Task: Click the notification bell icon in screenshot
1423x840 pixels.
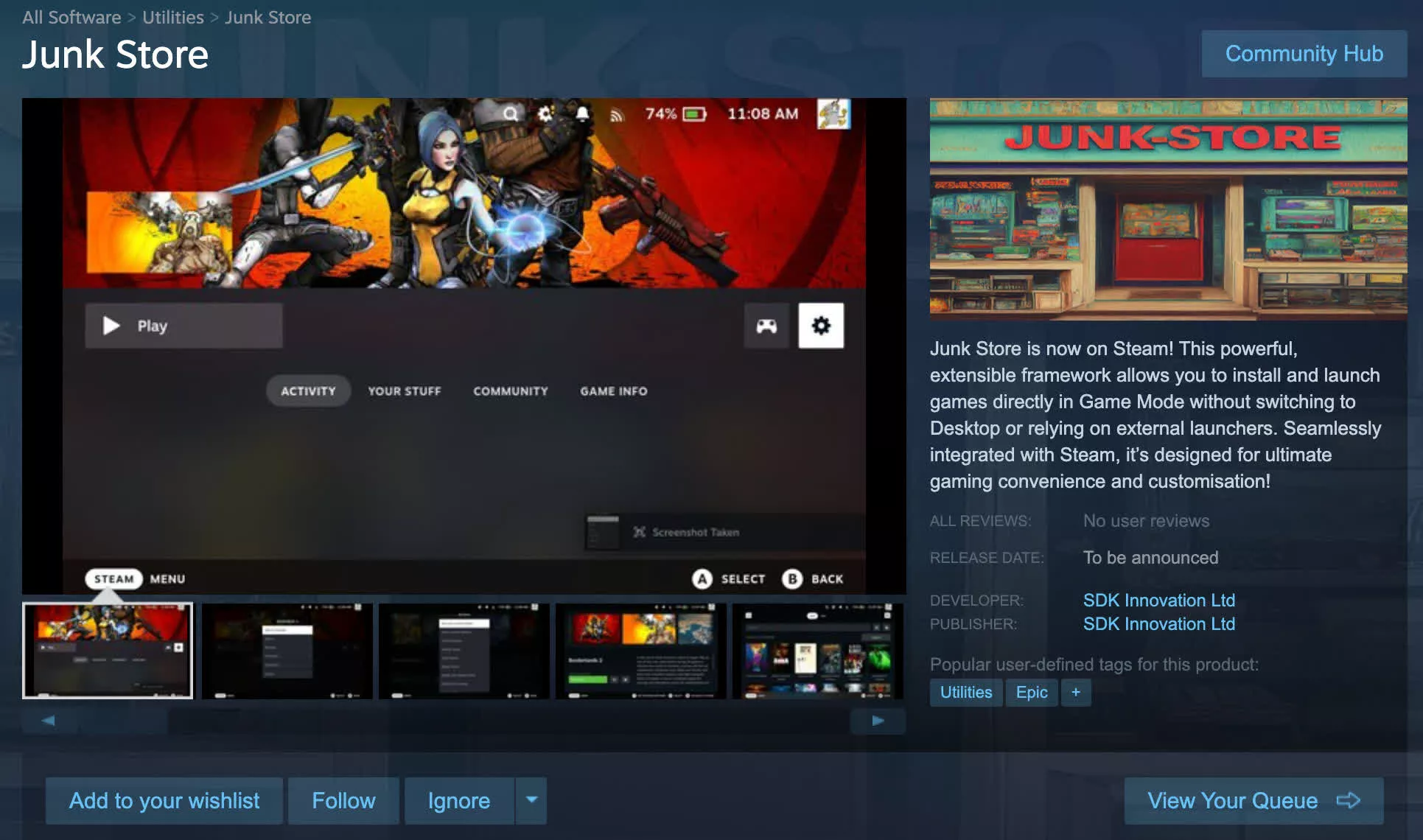Action: pyautogui.click(x=582, y=113)
